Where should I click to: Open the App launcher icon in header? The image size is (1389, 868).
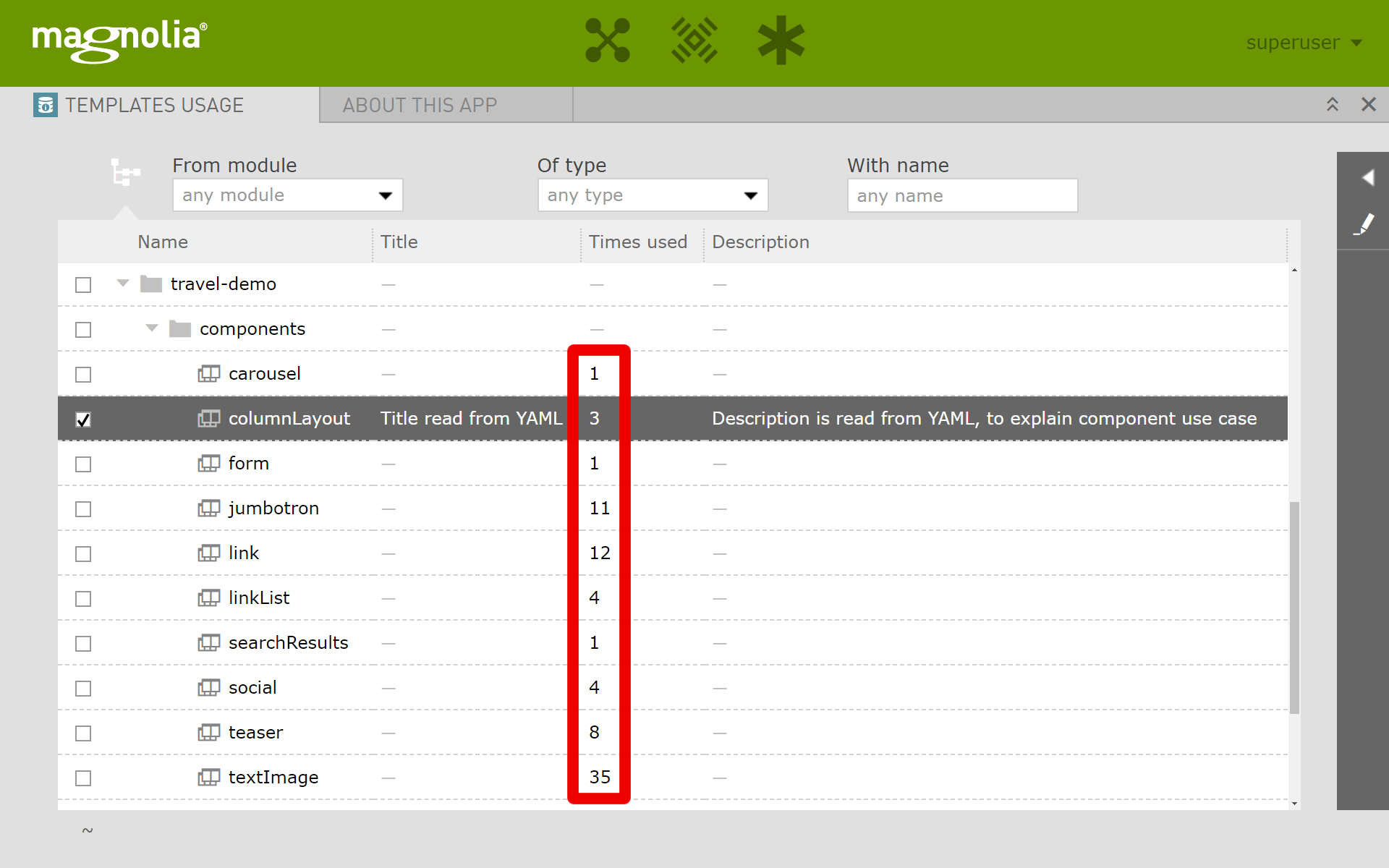607,41
